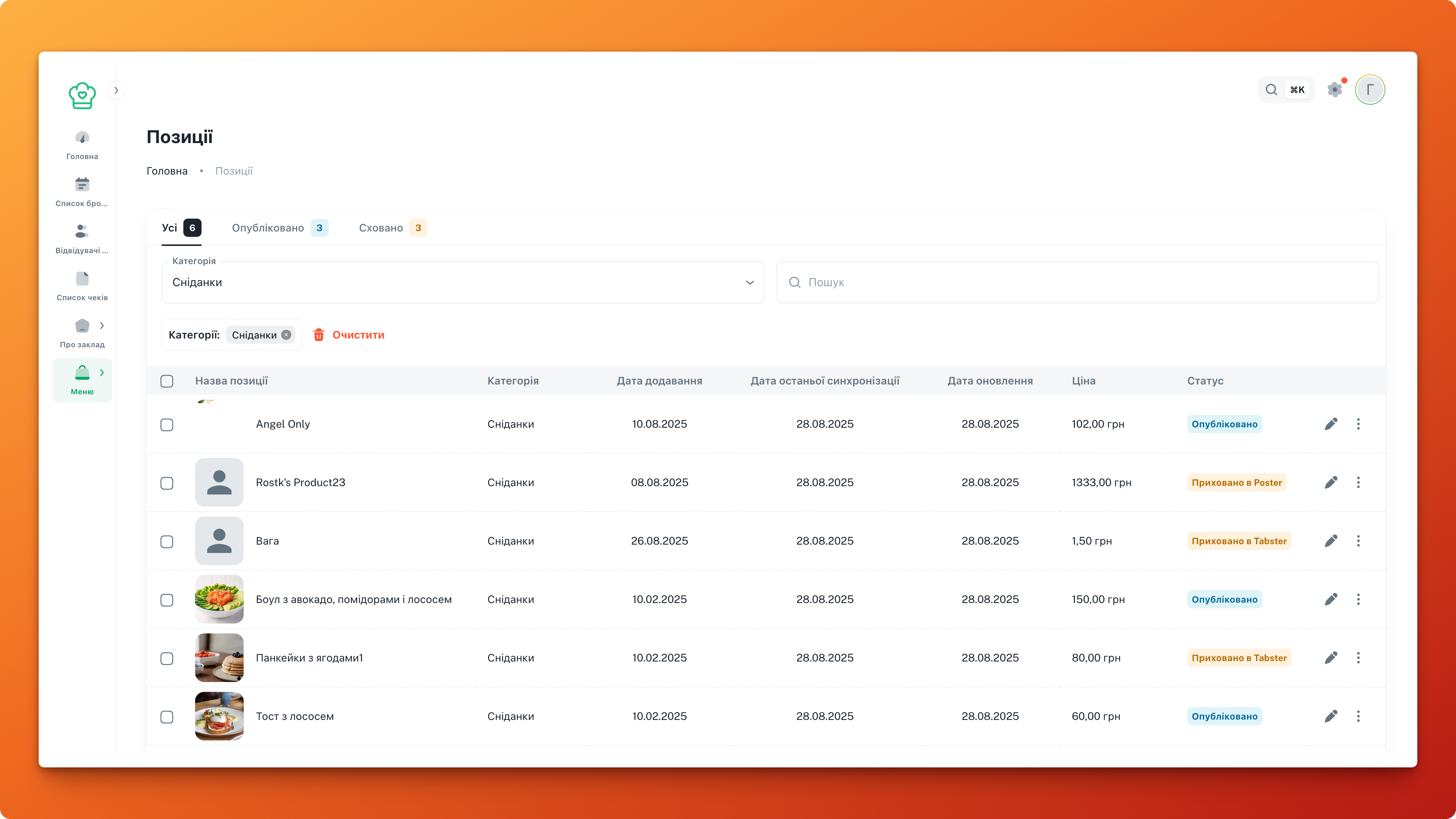The width and height of the screenshot is (1456, 819).
Task: Click the Список чеків document icon
Action: [x=82, y=277]
